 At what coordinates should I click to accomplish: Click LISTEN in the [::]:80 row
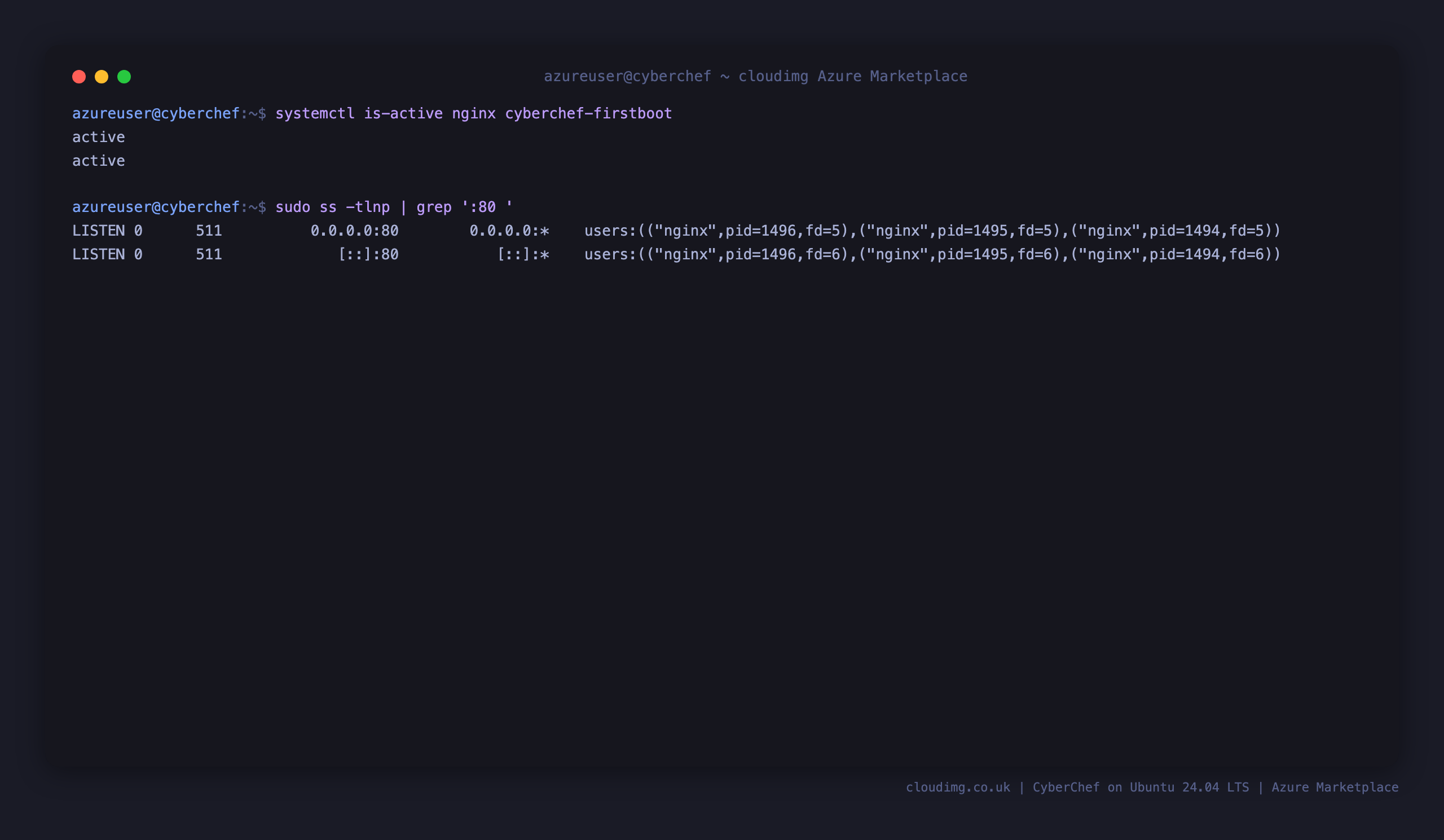(99, 254)
